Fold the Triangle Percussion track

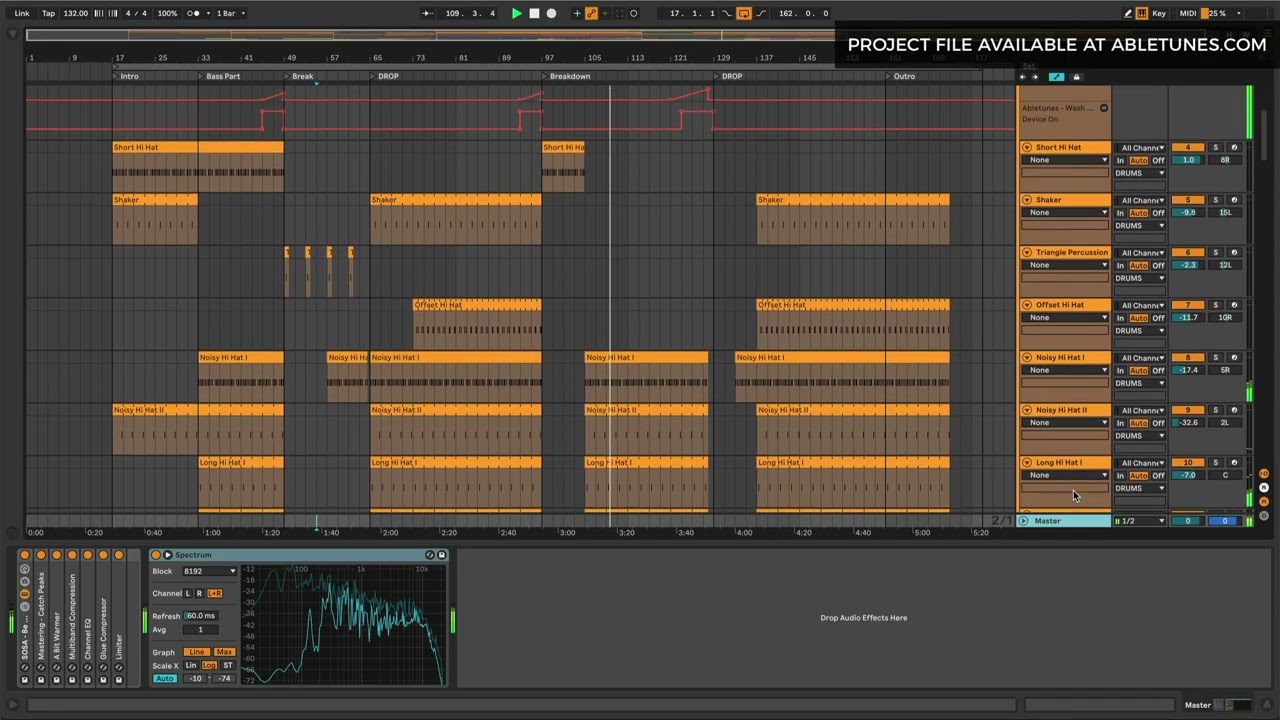click(1026, 252)
